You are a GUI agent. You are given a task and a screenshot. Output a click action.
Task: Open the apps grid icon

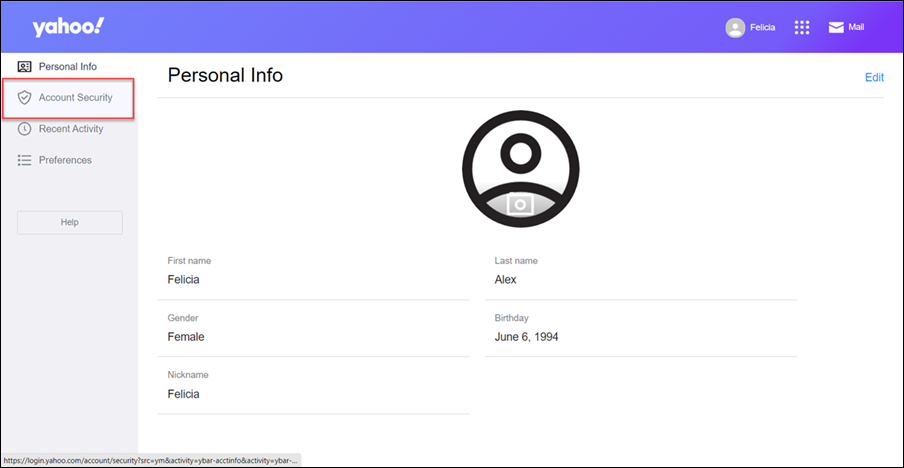pos(801,28)
